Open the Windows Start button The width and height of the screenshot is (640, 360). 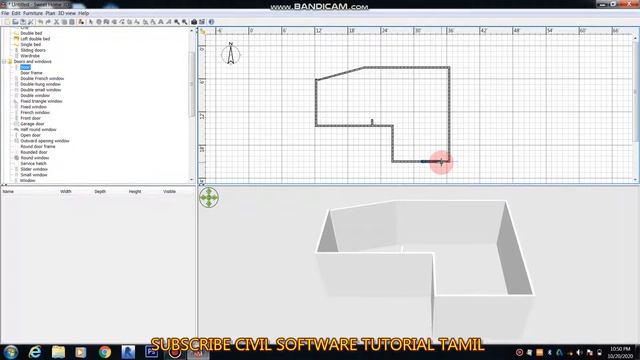pyautogui.click(x=11, y=352)
